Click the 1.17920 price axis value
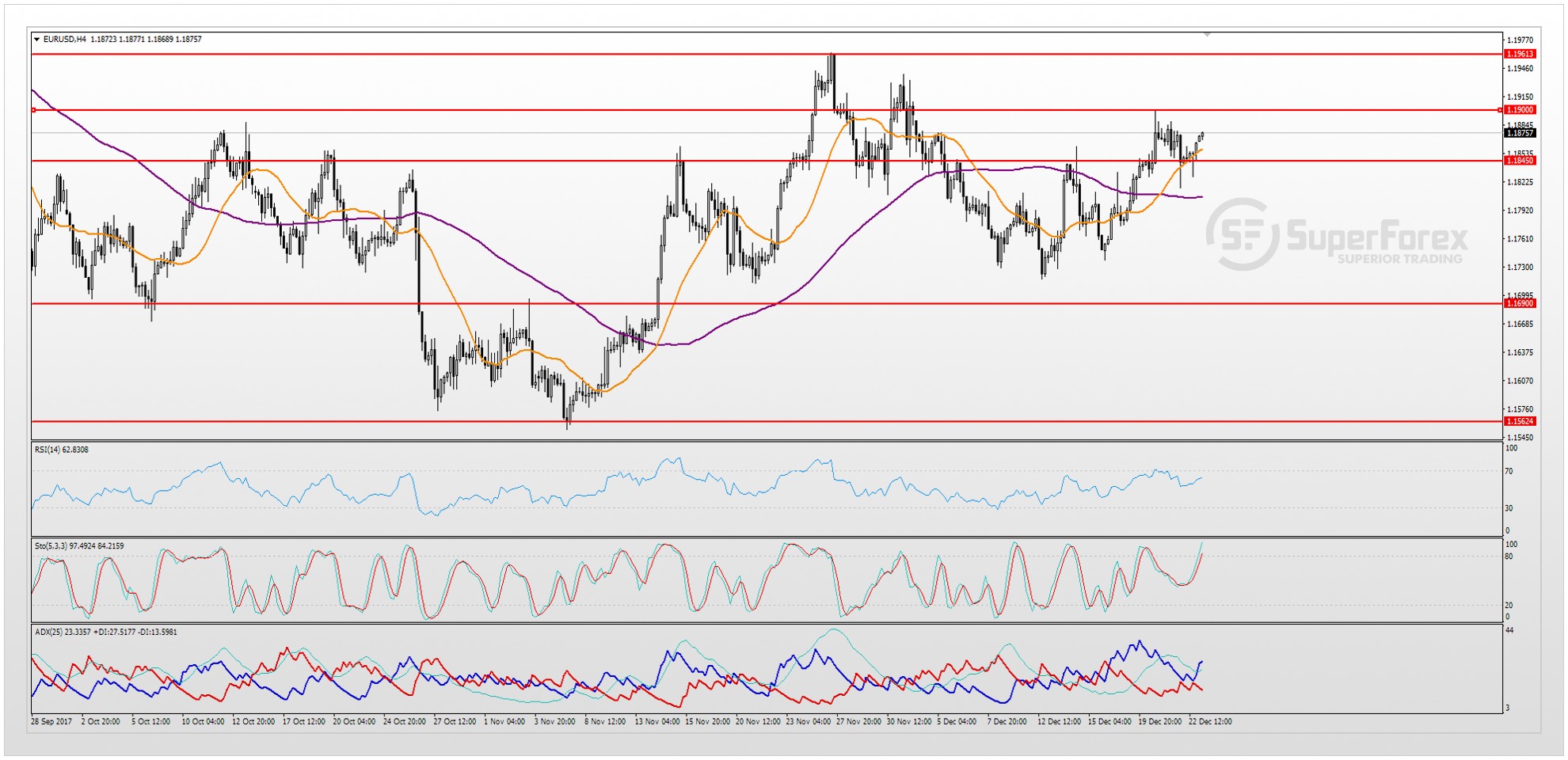 1520,211
